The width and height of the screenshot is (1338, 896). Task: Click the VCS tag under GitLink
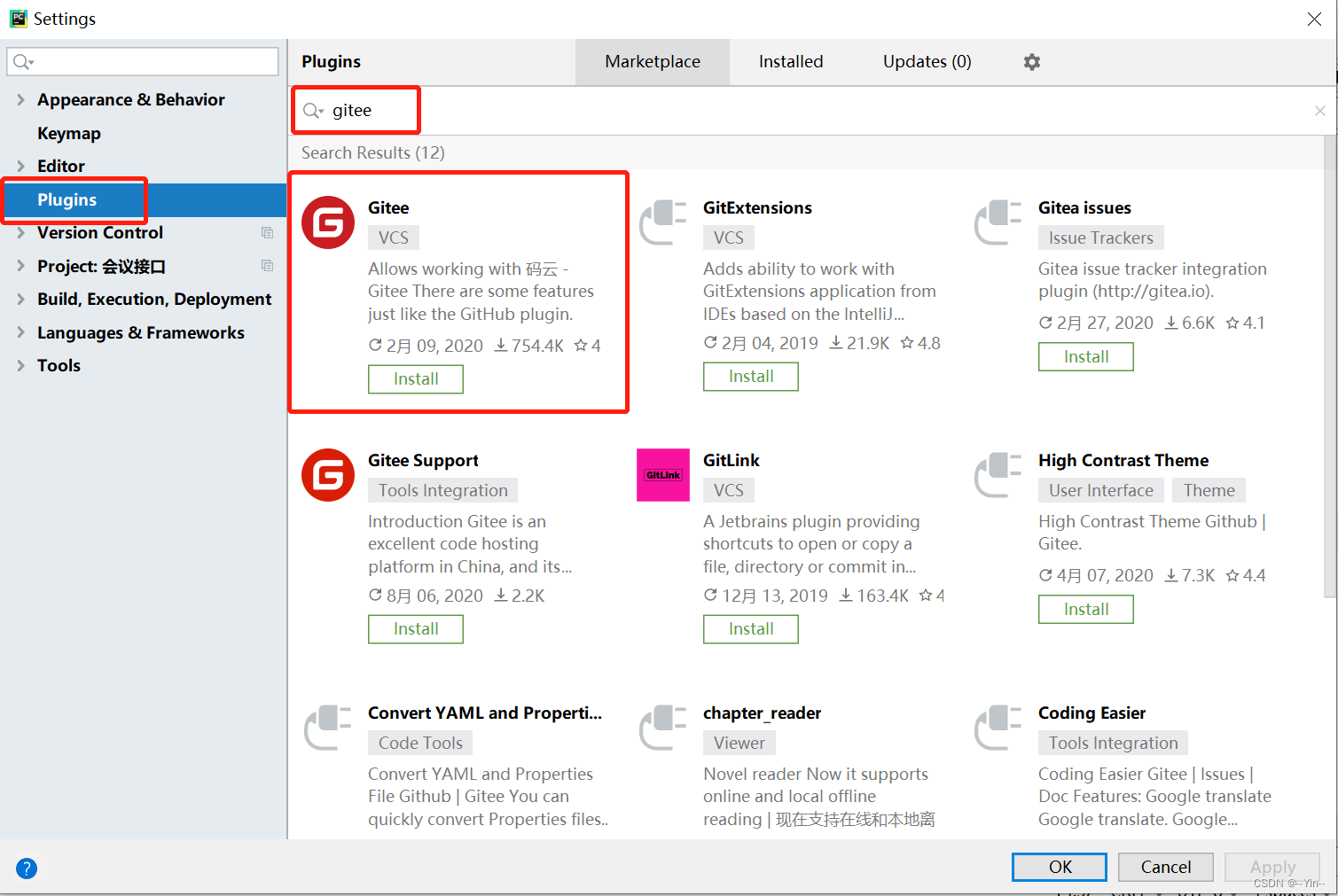click(x=729, y=490)
